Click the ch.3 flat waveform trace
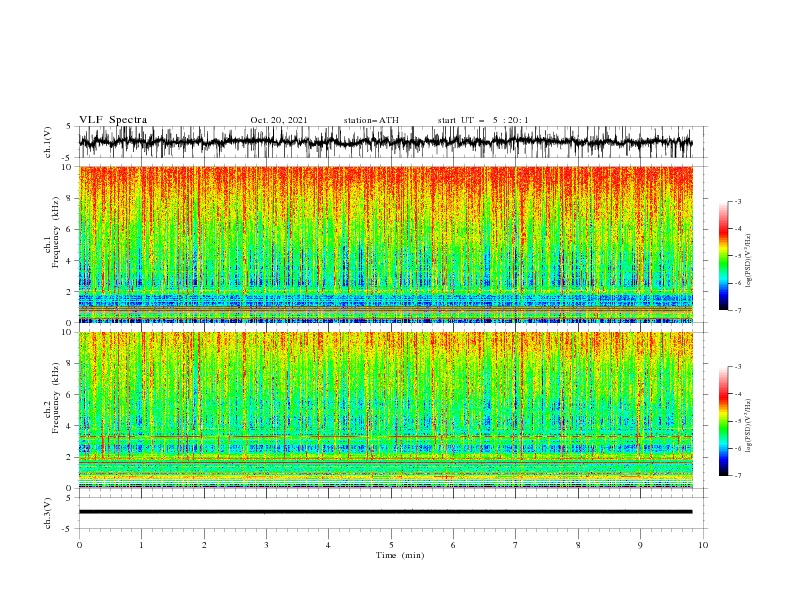Viewport: 792px width, 612px height. (x=385, y=512)
